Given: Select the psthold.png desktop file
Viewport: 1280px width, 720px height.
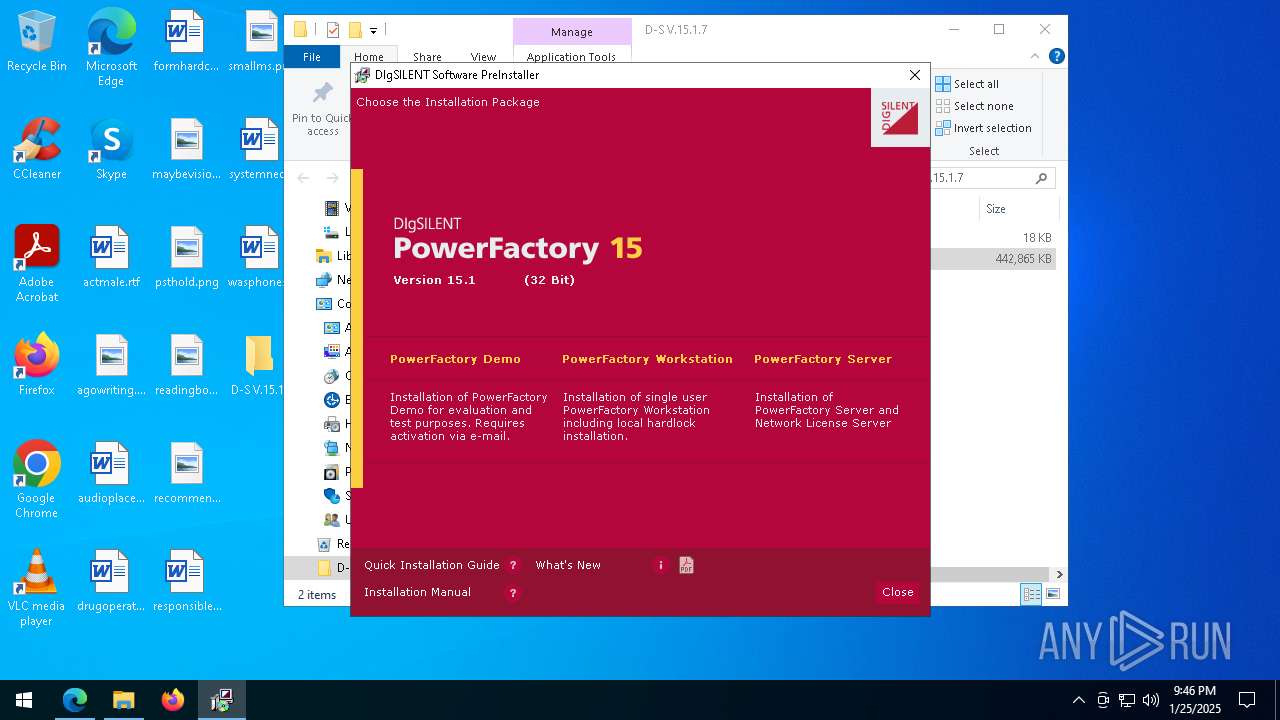Looking at the screenshot, I should click(x=187, y=258).
